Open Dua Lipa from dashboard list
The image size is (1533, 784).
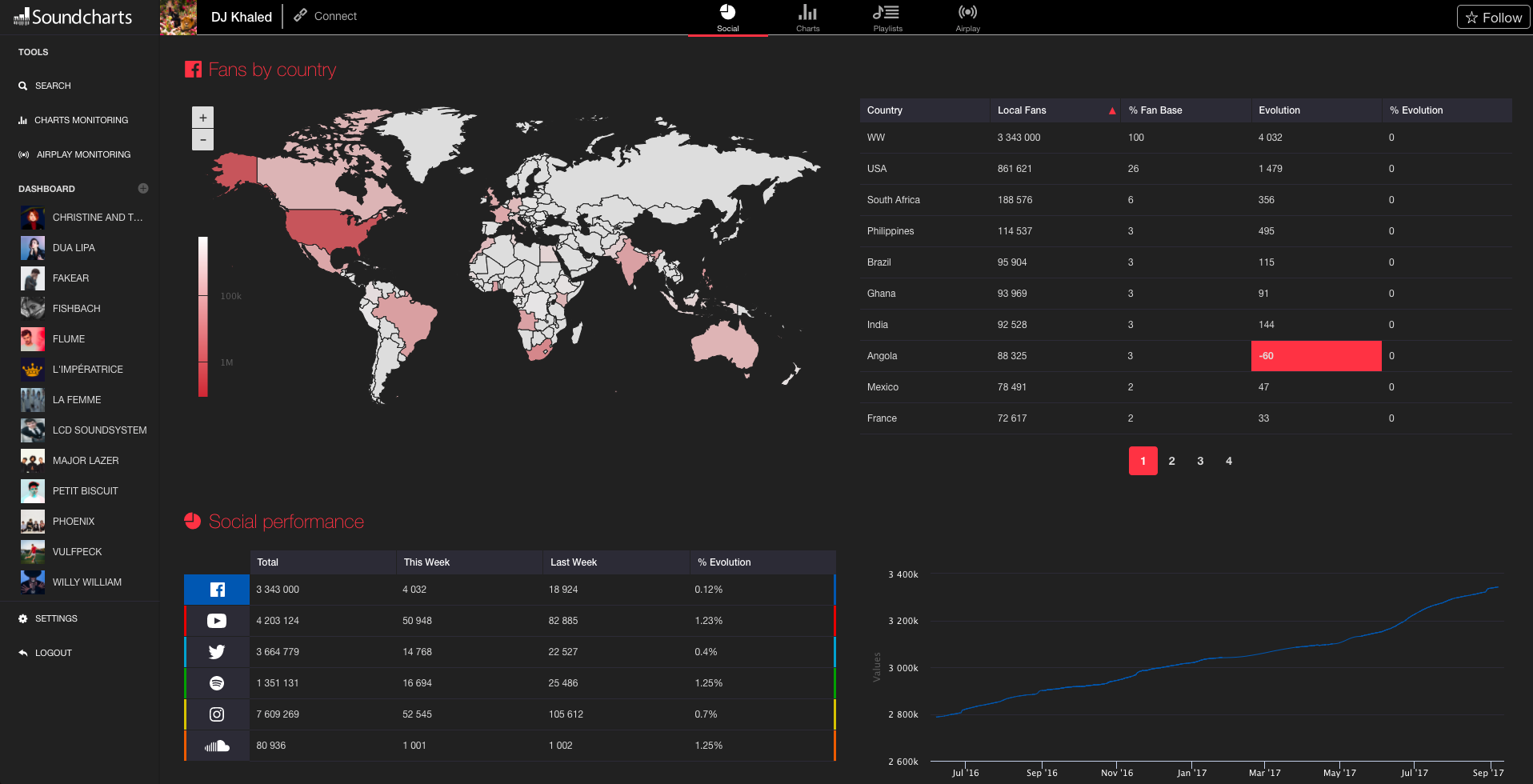coord(74,248)
